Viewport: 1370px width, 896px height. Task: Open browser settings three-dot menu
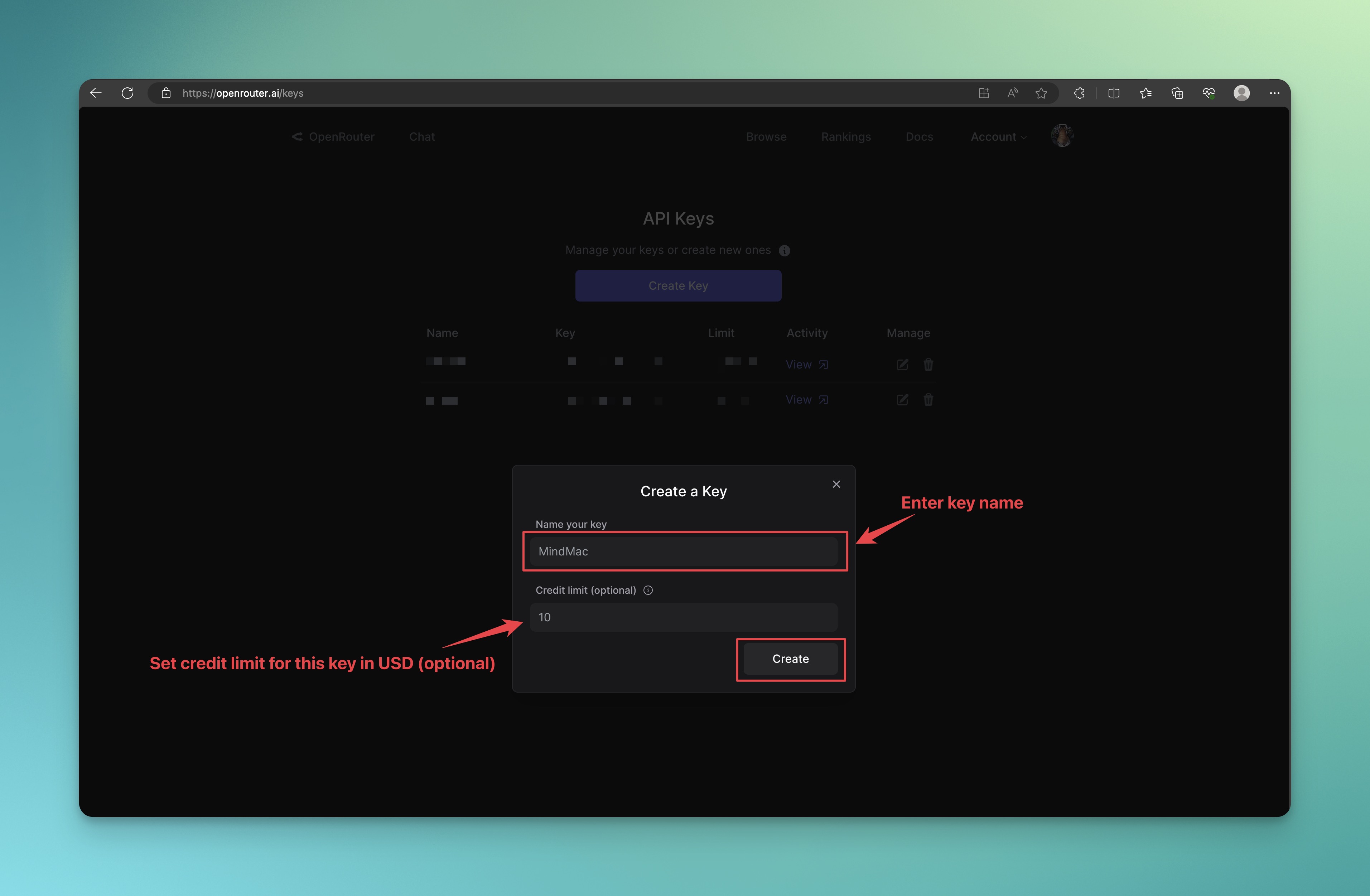tap(1274, 93)
